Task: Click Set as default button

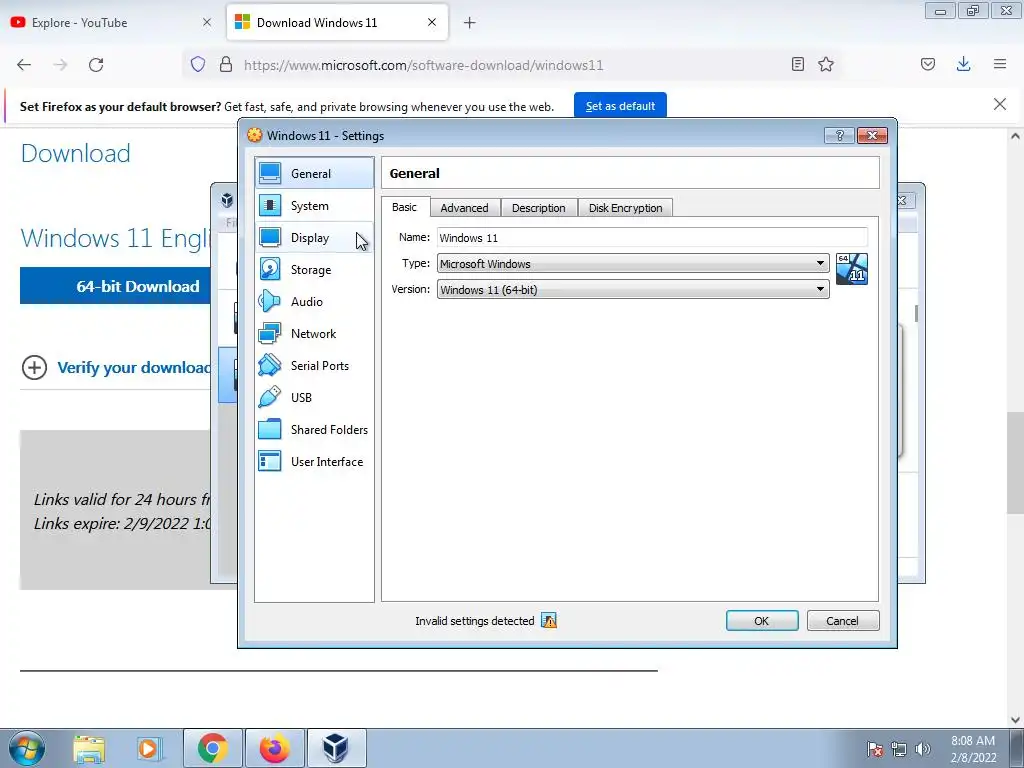Action: point(620,106)
